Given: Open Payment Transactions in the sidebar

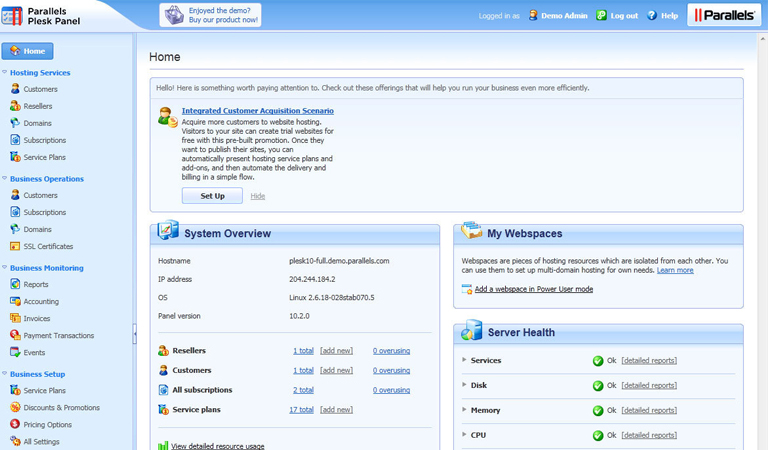Looking at the screenshot, I should tap(59, 335).
